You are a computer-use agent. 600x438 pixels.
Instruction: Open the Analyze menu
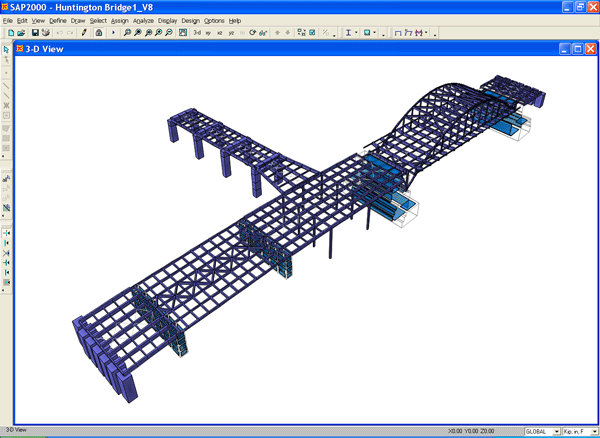(143, 20)
